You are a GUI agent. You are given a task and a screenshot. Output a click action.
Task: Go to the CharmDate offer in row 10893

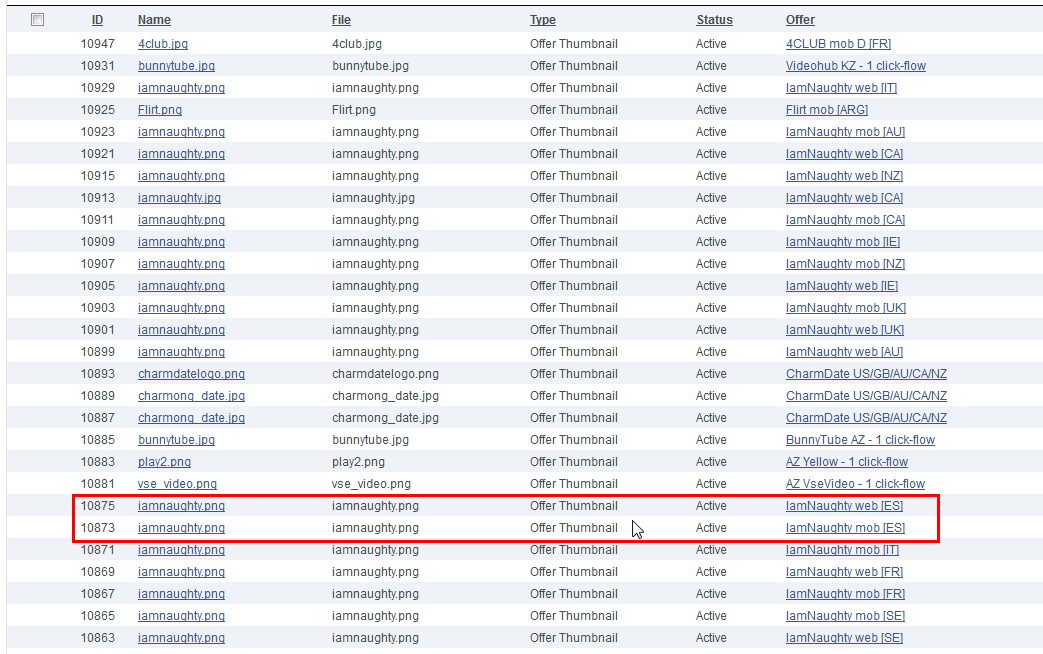[866, 374]
